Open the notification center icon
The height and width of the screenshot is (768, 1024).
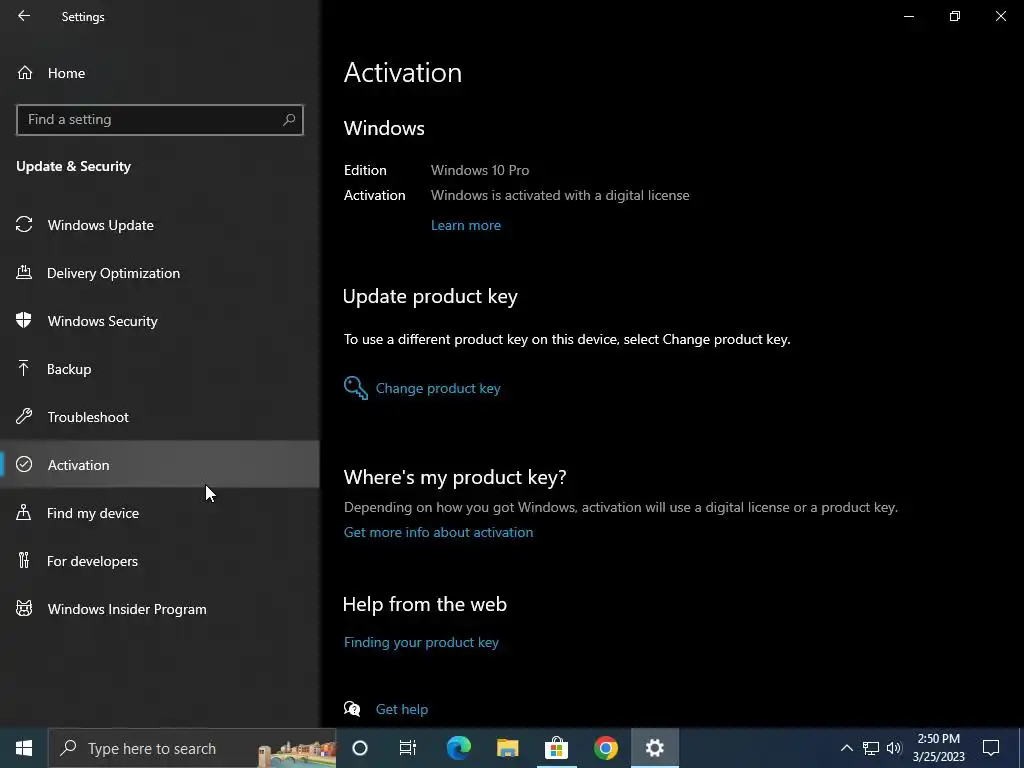click(991, 748)
